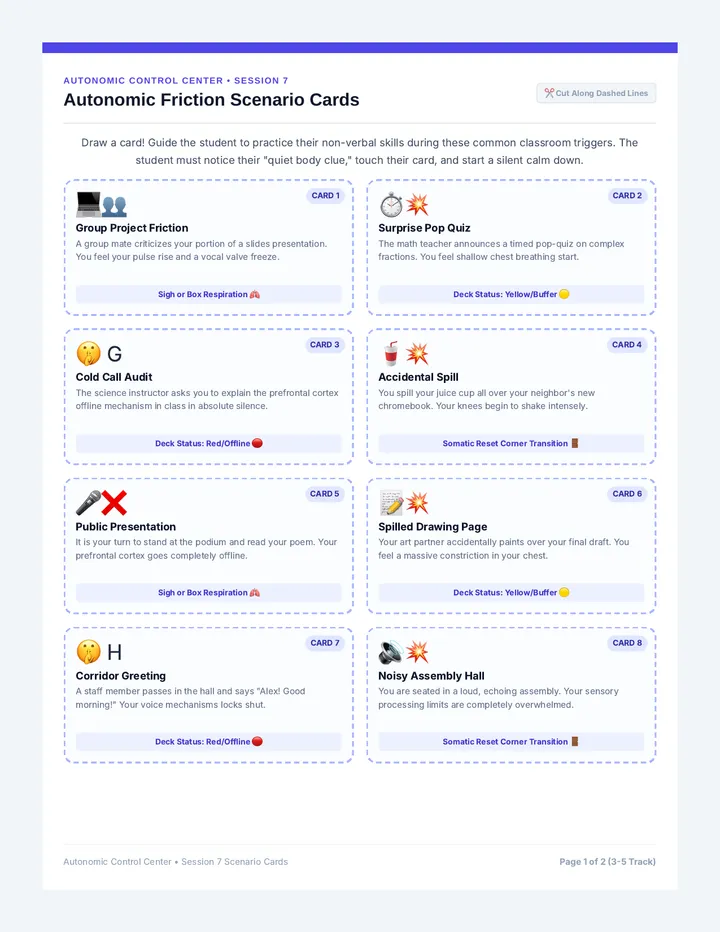Click the Cut Along Dashed Lines button
Viewport: 720px width, 932px height.
pyautogui.click(x=596, y=93)
